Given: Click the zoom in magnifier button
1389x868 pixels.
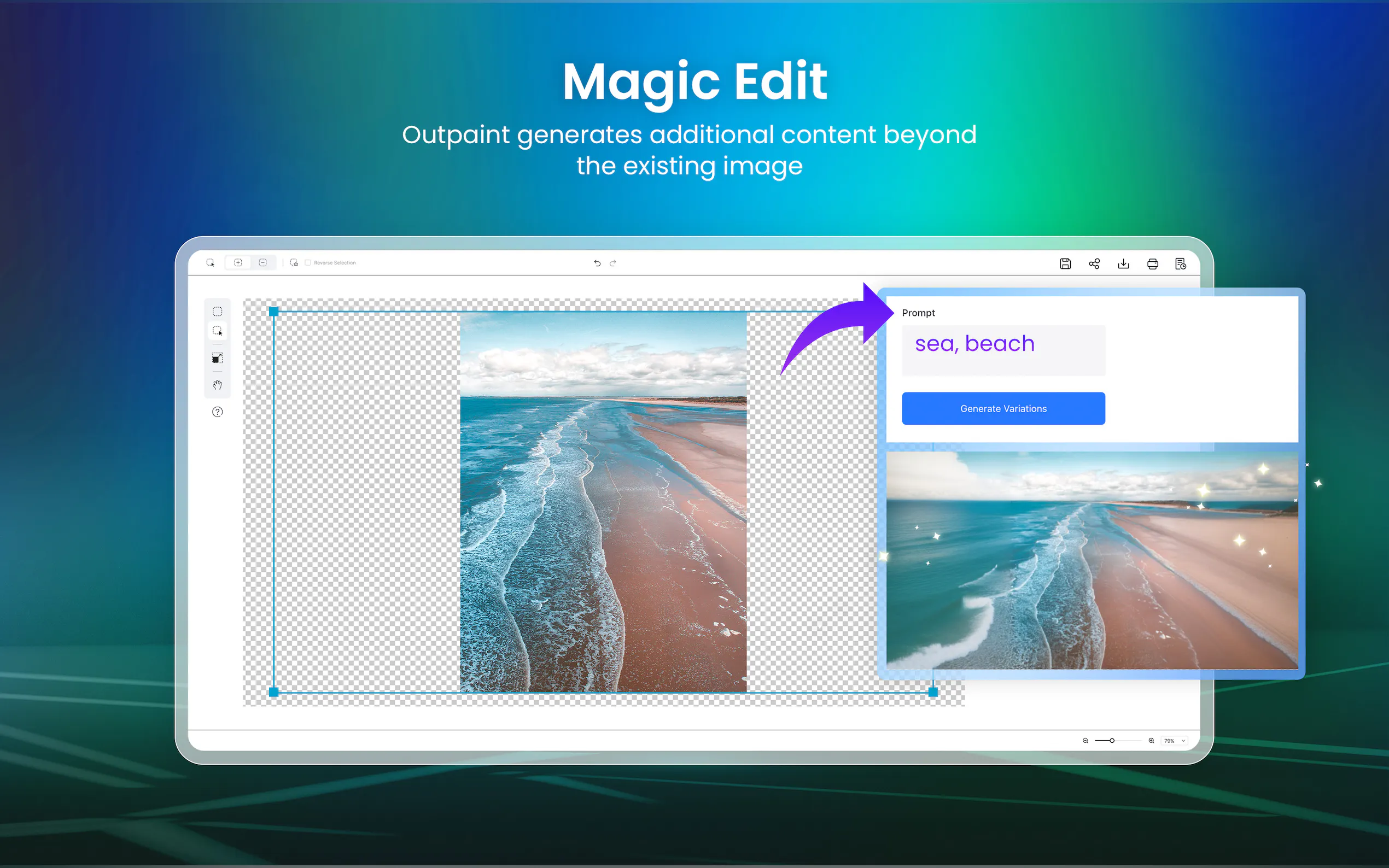Looking at the screenshot, I should pyautogui.click(x=1151, y=741).
